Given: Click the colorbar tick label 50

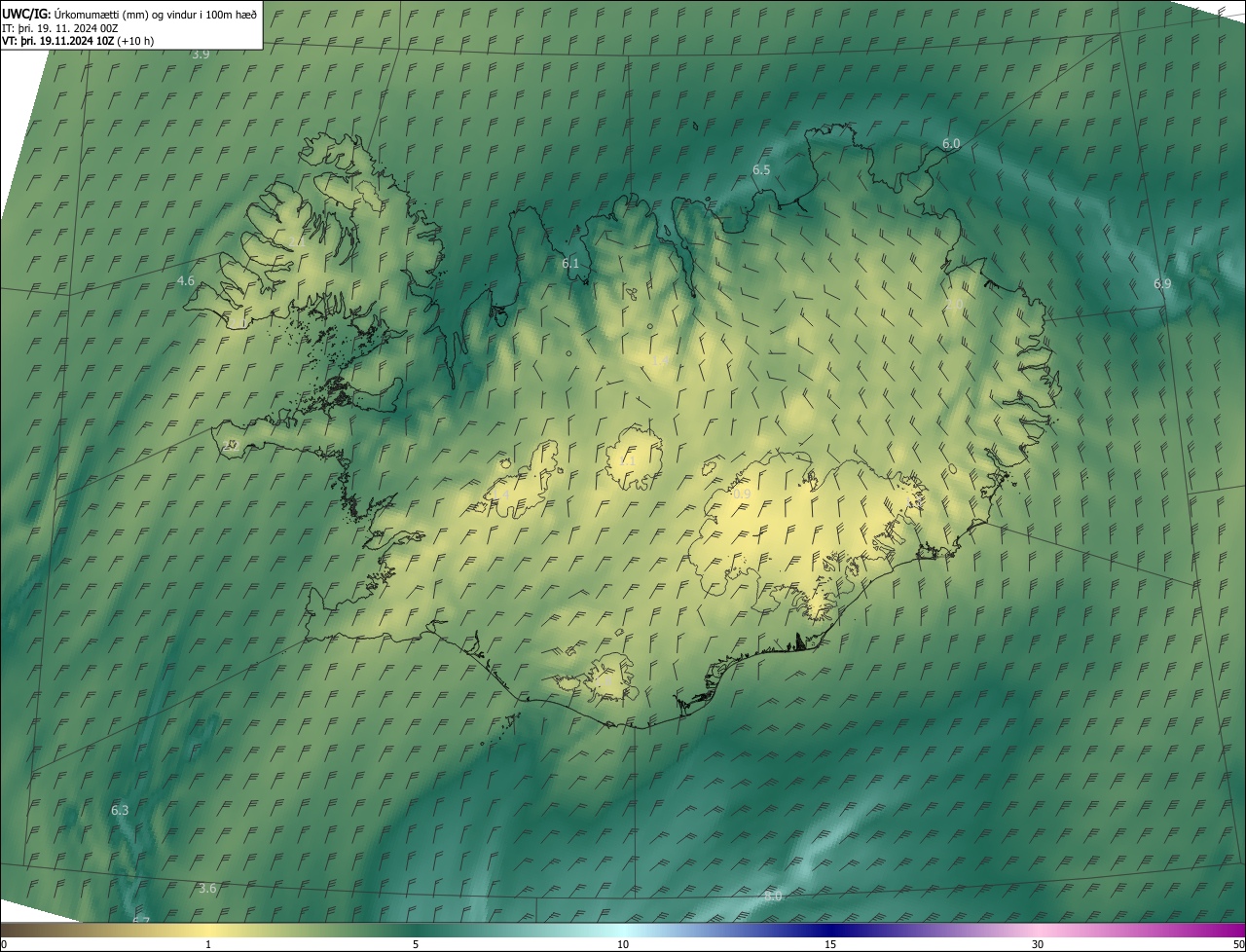Looking at the screenshot, I should [x=1238, y=945].
